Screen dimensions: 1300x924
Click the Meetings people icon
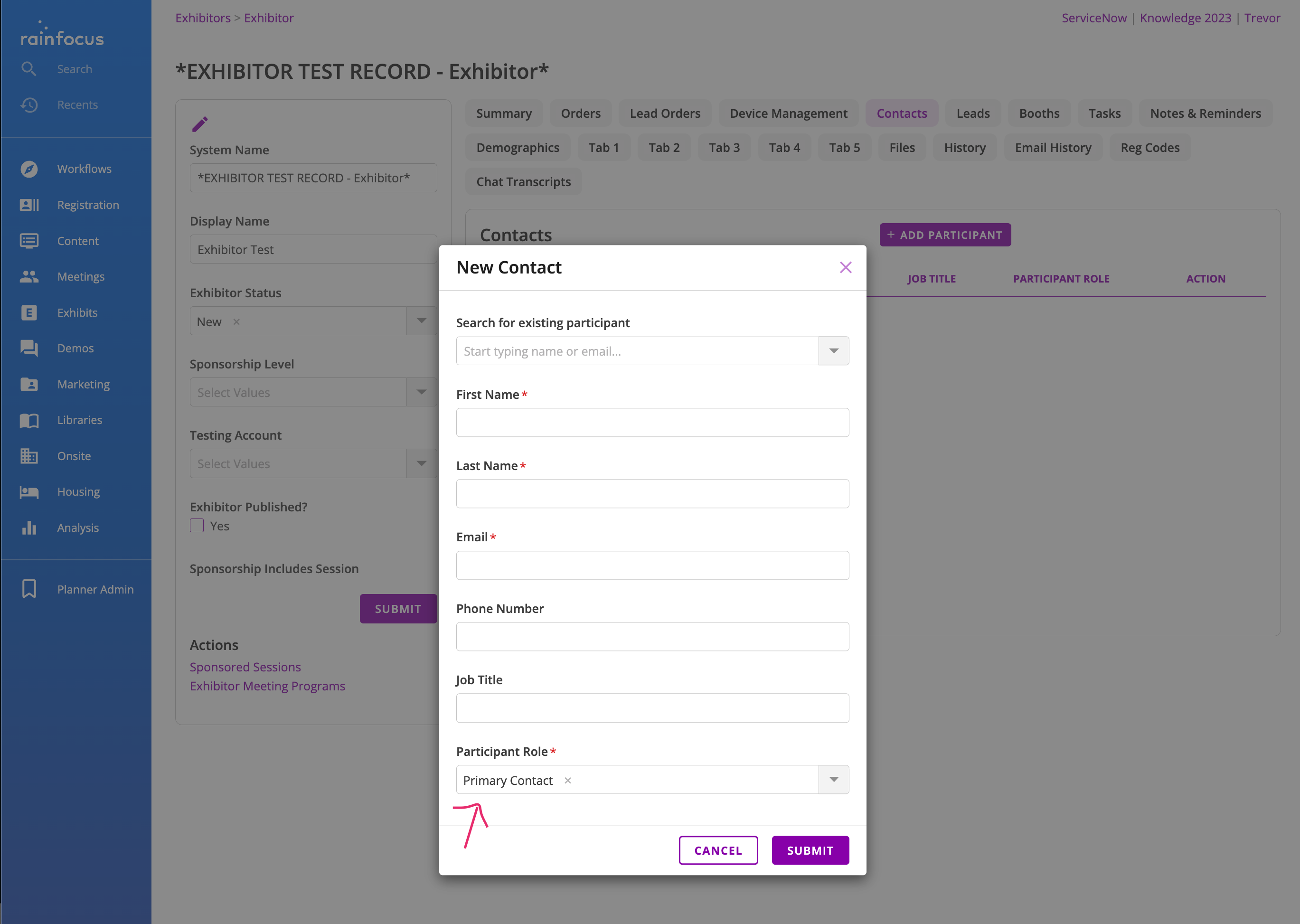tap(29, 276)
